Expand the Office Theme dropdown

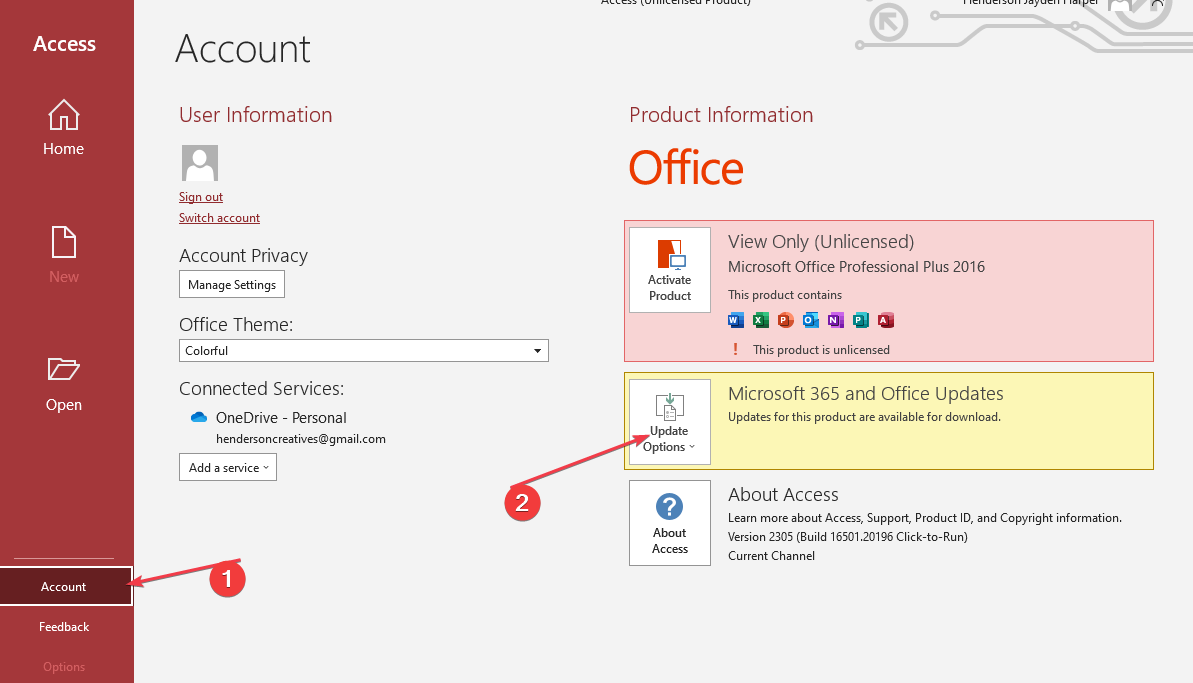364,351
